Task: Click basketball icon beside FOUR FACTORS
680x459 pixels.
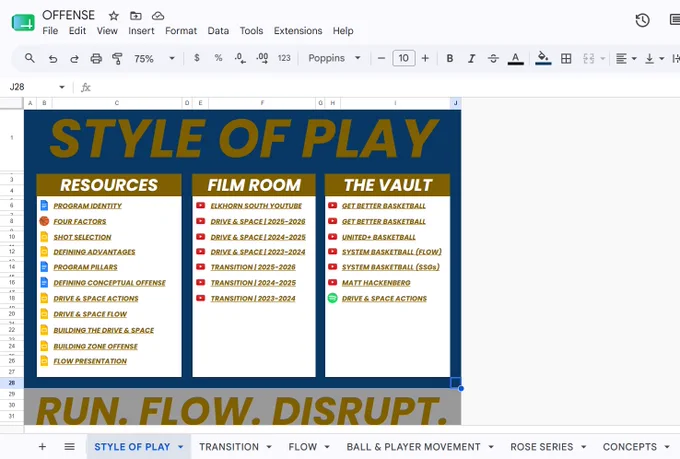Action: 44,221
